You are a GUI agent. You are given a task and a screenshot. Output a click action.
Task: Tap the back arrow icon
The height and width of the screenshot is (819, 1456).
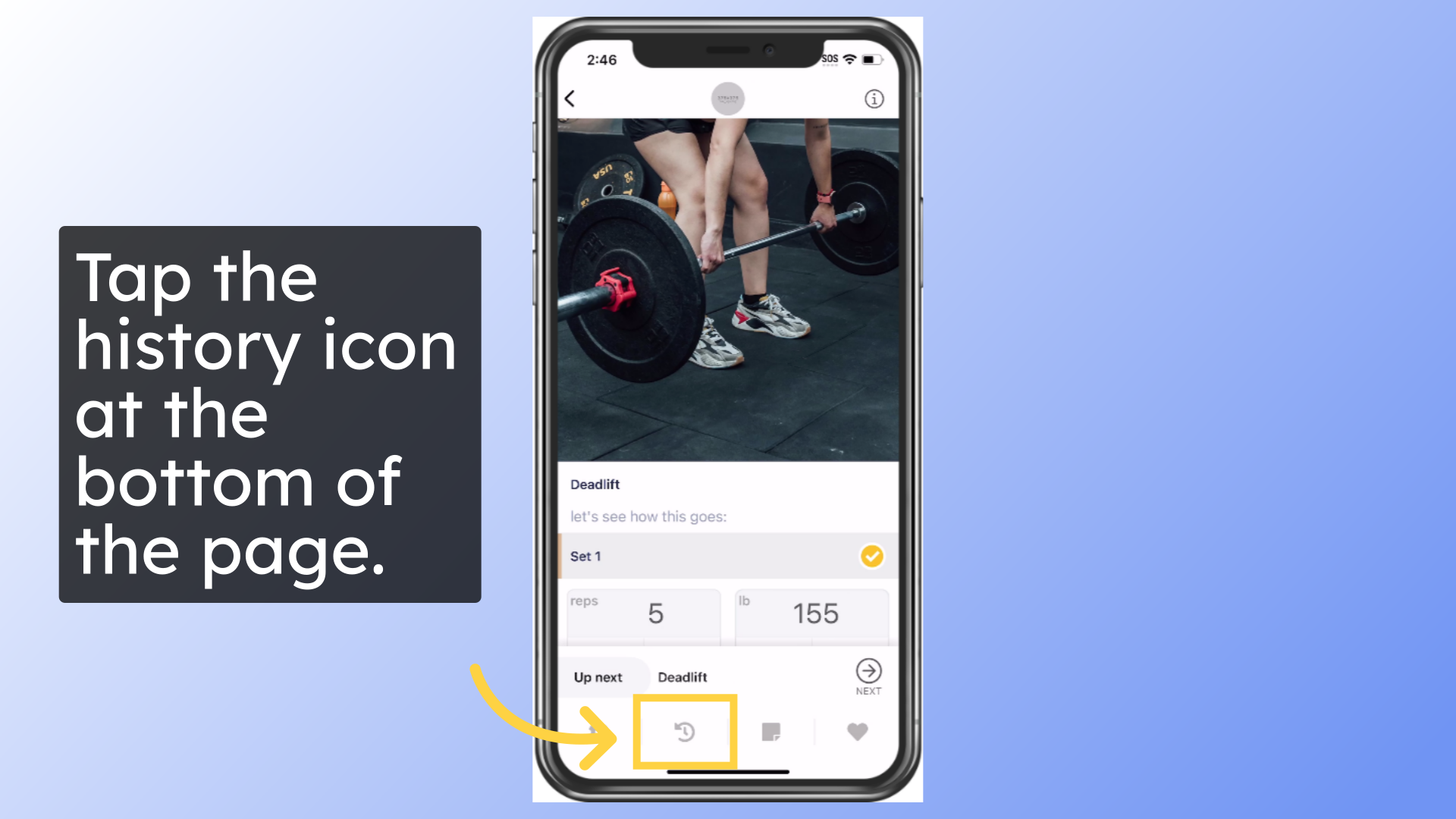point(570,98)
